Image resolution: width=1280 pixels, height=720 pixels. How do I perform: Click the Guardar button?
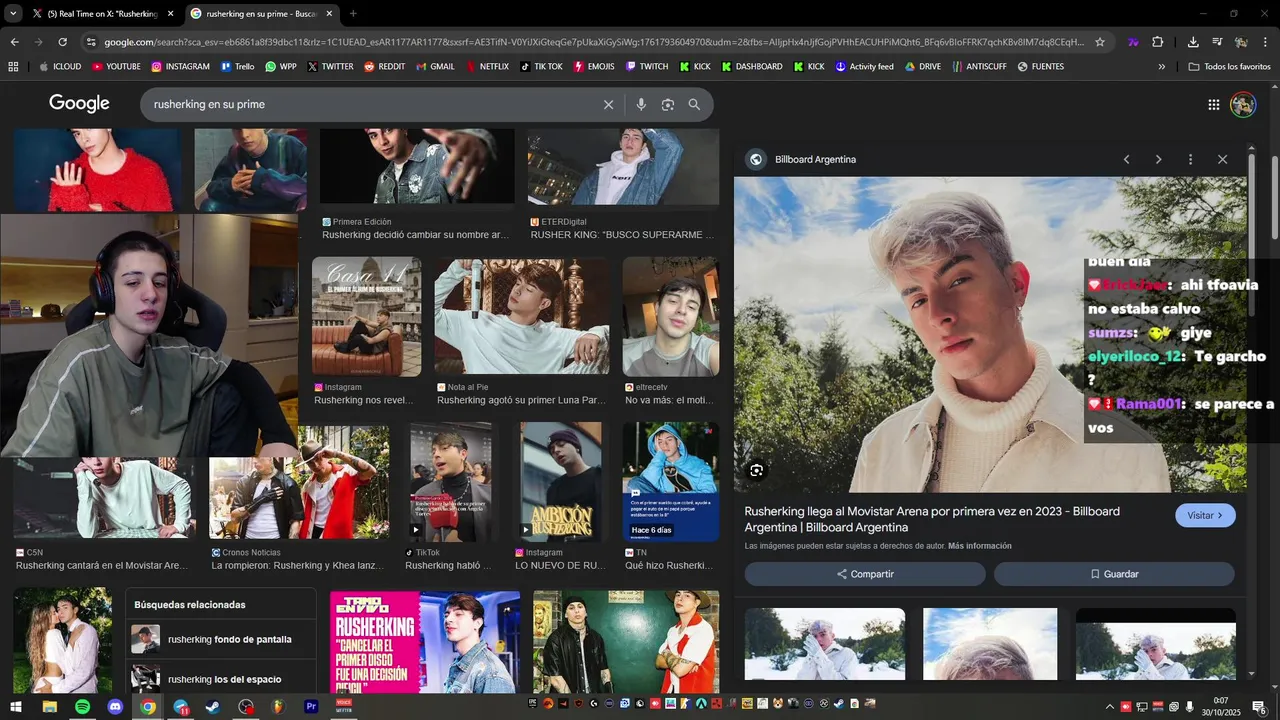point(1114,574)
